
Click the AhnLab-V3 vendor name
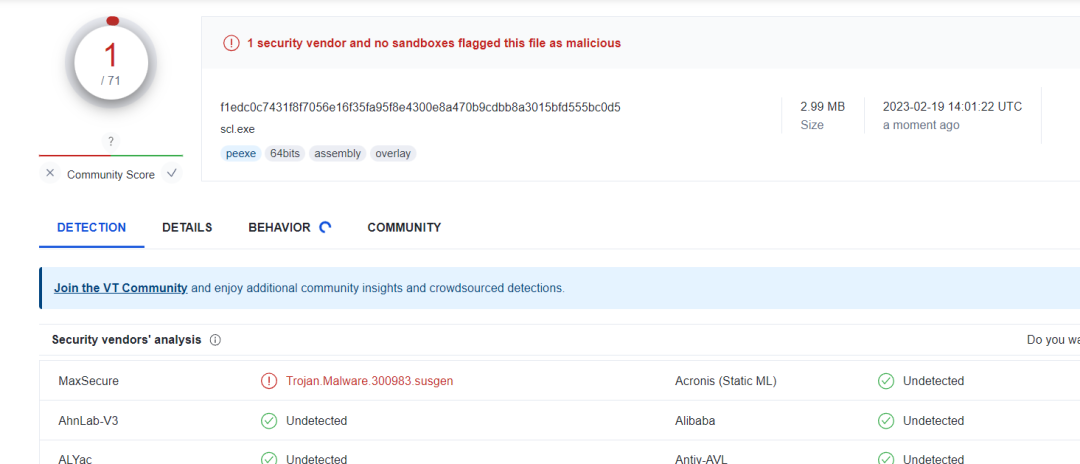[x=88, y=421]
